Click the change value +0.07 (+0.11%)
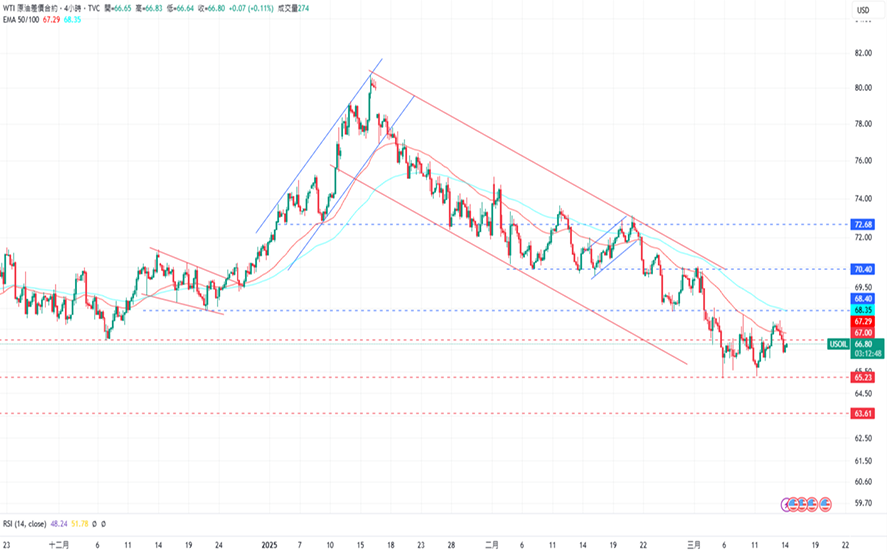887x552 pixels. tap(251, 8)
